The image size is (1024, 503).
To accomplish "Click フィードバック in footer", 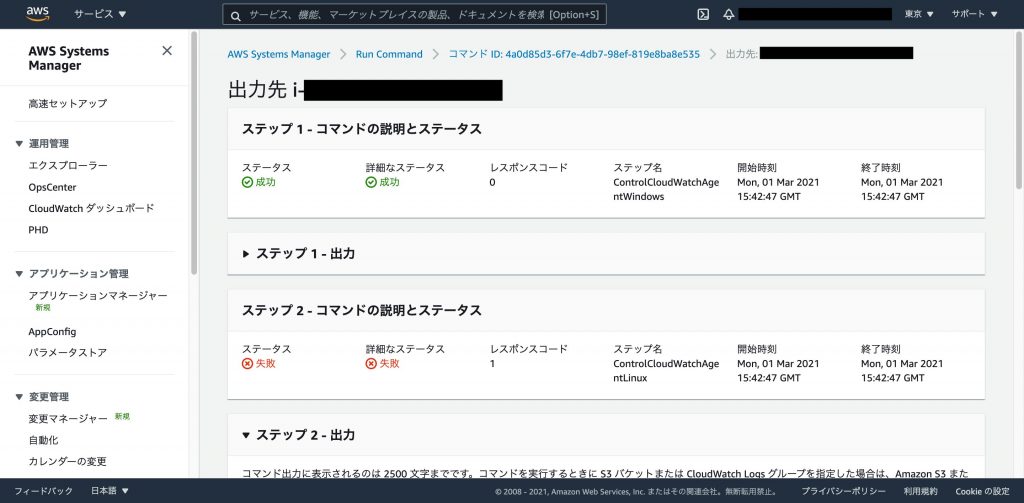I will 44,491.
